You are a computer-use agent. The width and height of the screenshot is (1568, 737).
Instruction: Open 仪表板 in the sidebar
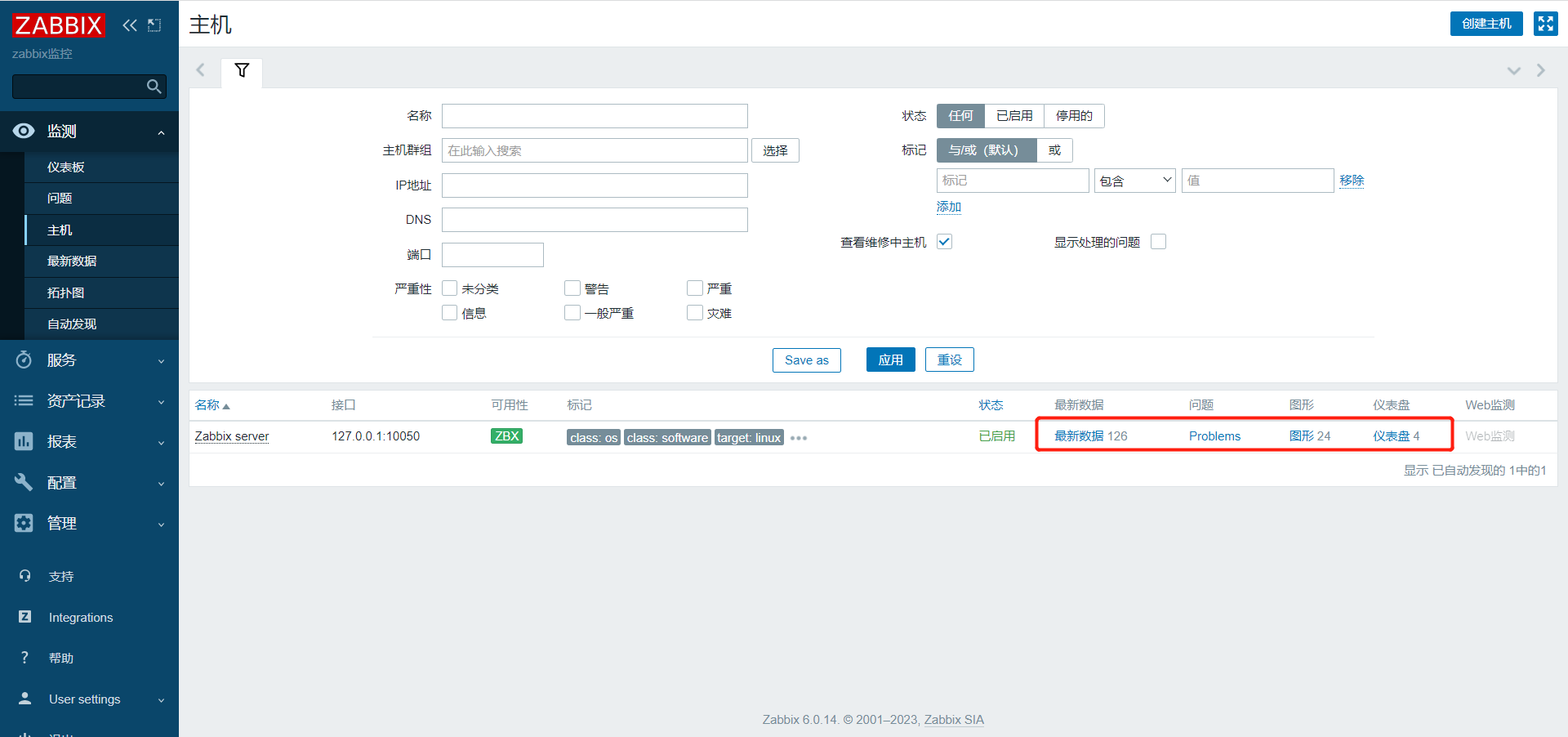click(x=101, y=167)
